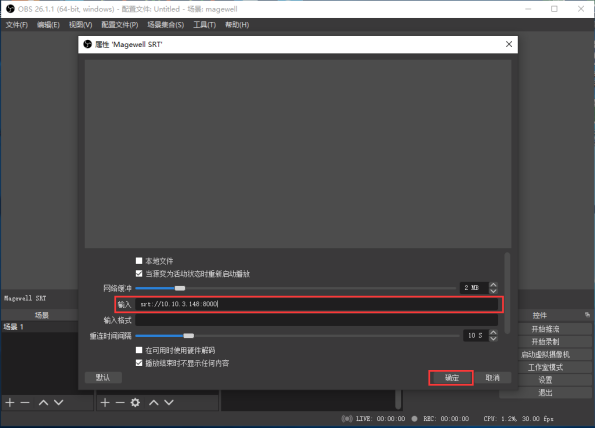The height and width of the screenshot is (428, 595).
Task: Open the 文件(F) menu
Action: coord(17,25)
